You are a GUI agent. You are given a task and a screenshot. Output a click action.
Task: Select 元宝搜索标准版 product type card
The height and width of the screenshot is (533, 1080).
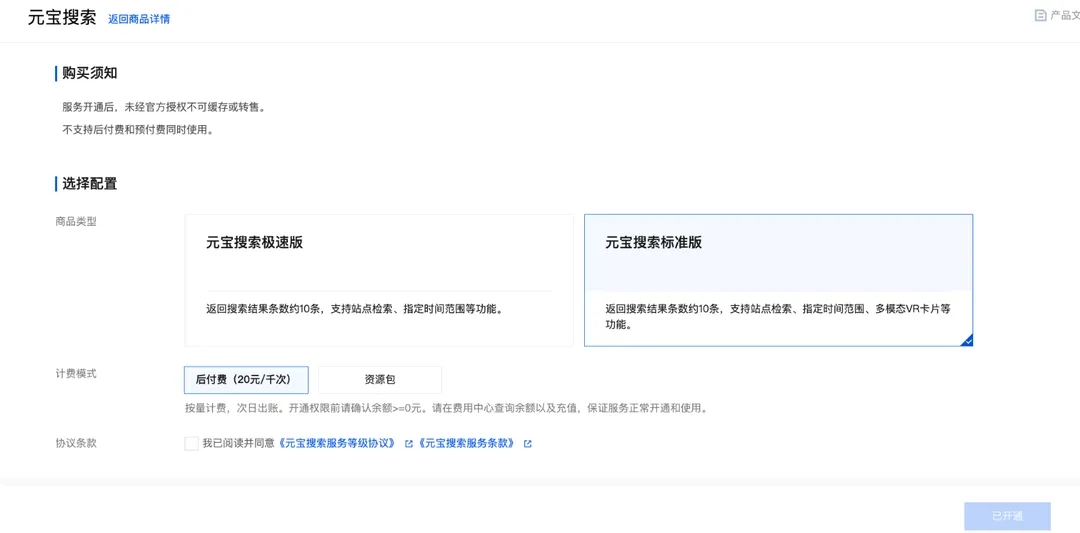click(x=778, y=280)
